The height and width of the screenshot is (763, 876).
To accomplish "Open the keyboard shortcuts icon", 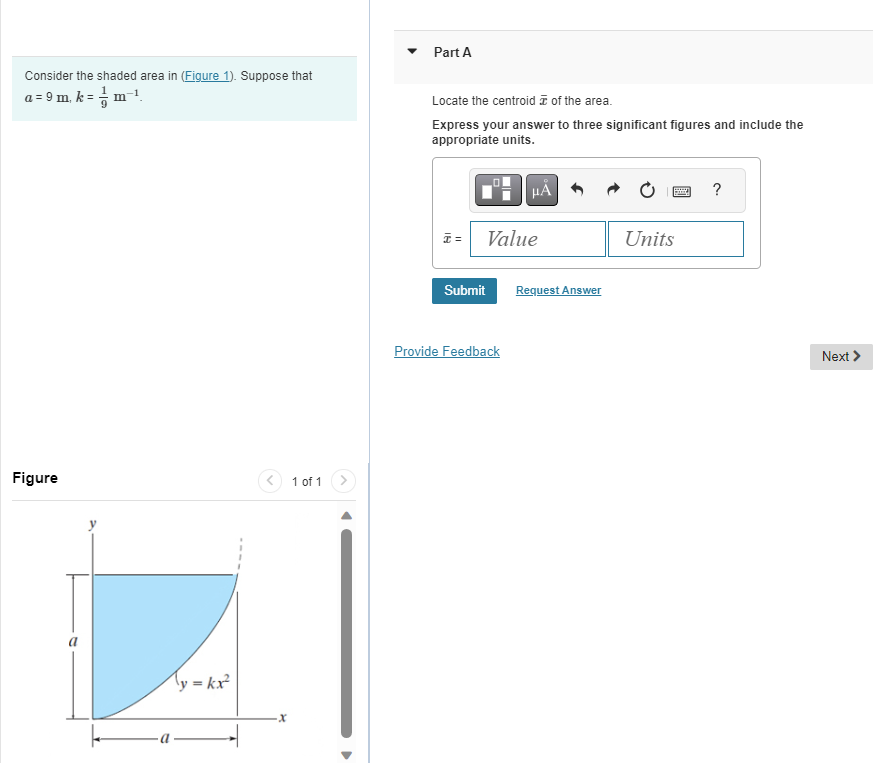I will coord(682,189).
